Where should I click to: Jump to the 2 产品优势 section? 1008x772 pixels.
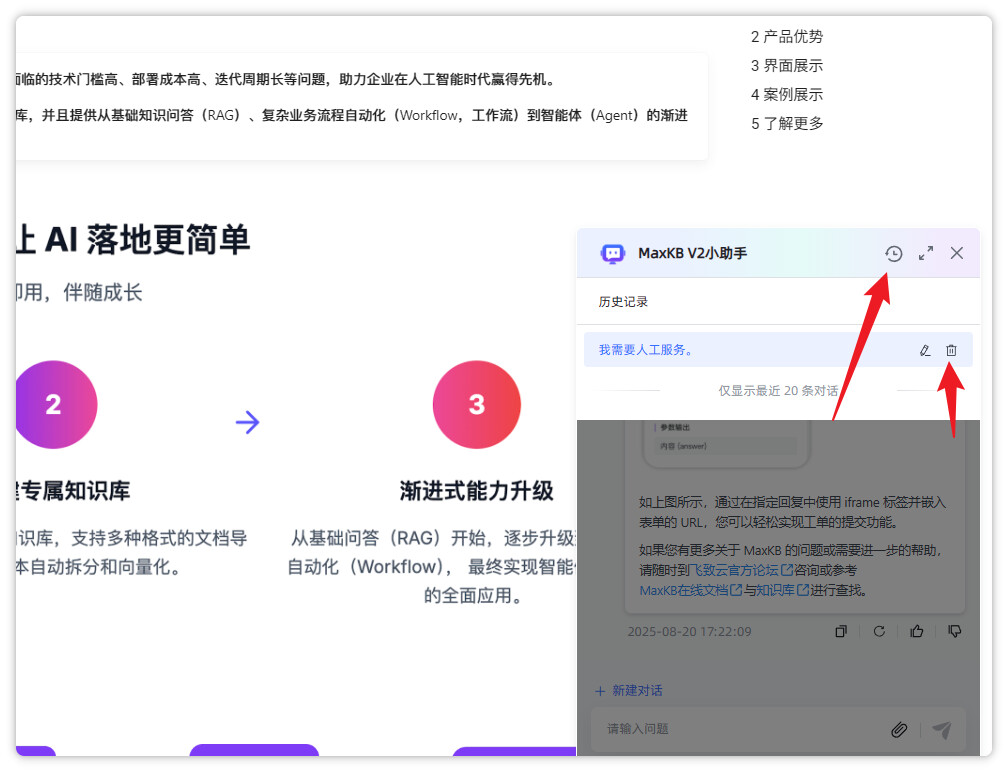click(x=787, y=37)
